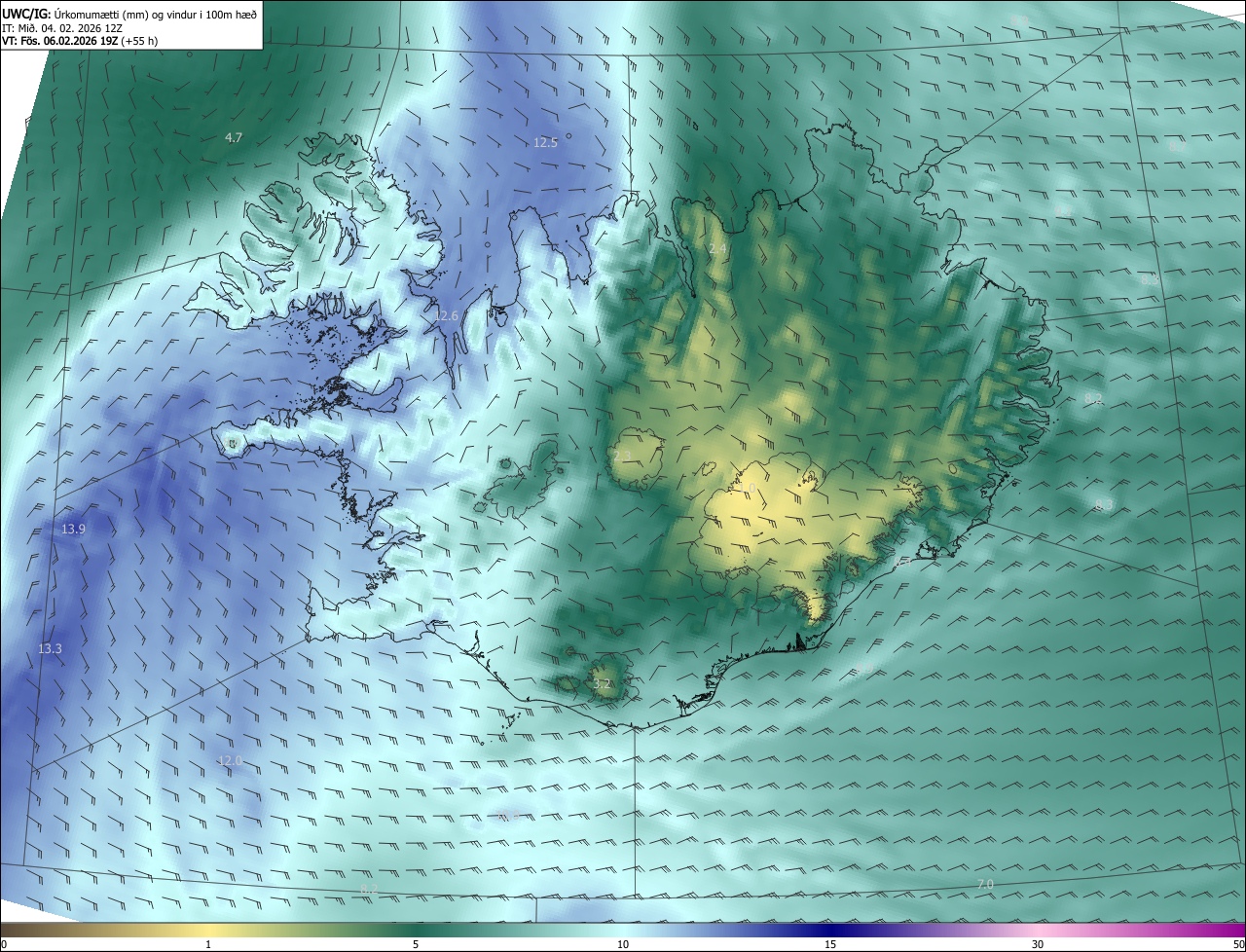Click the '12.6' value in the fjord
Viewport: 1246px width, 952px height.
click(x=446, y=315)
